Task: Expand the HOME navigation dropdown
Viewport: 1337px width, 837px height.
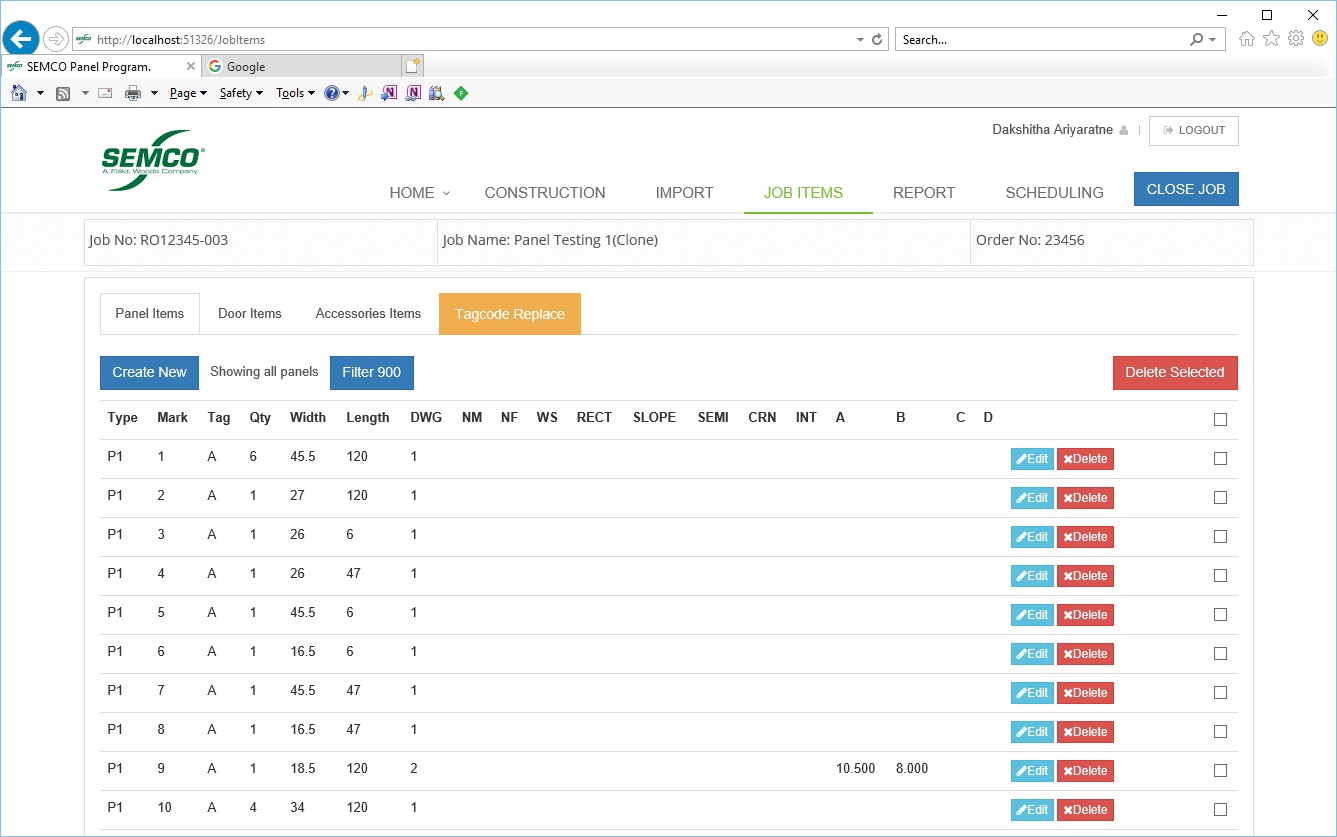Action: (x=419, y=193)
